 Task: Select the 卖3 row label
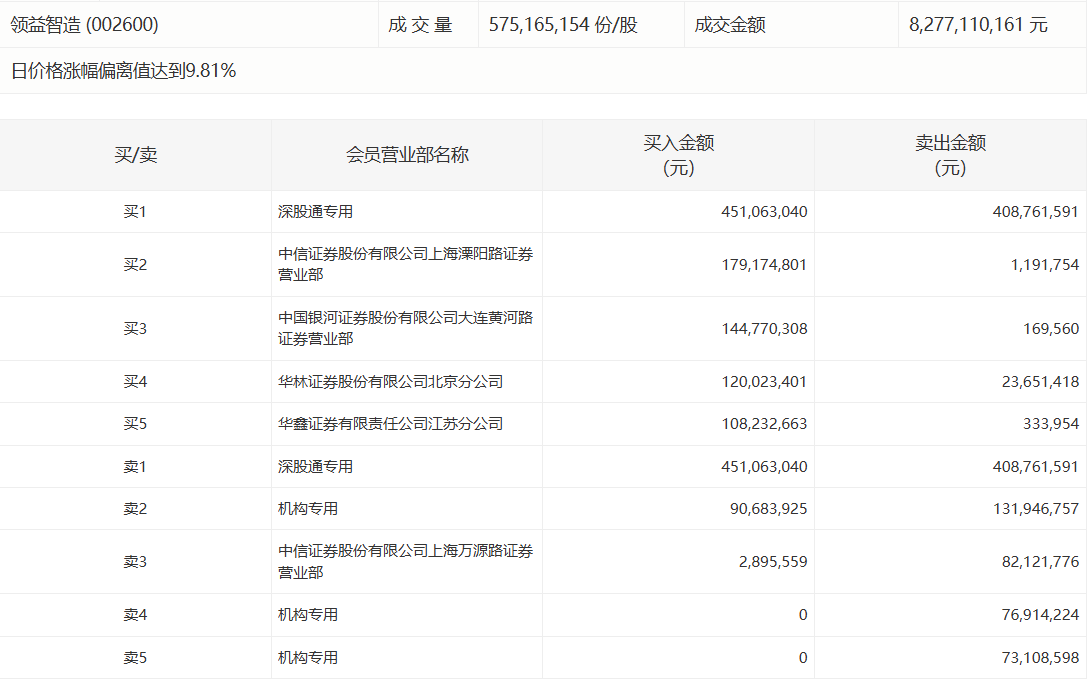[x=136, y=562]
